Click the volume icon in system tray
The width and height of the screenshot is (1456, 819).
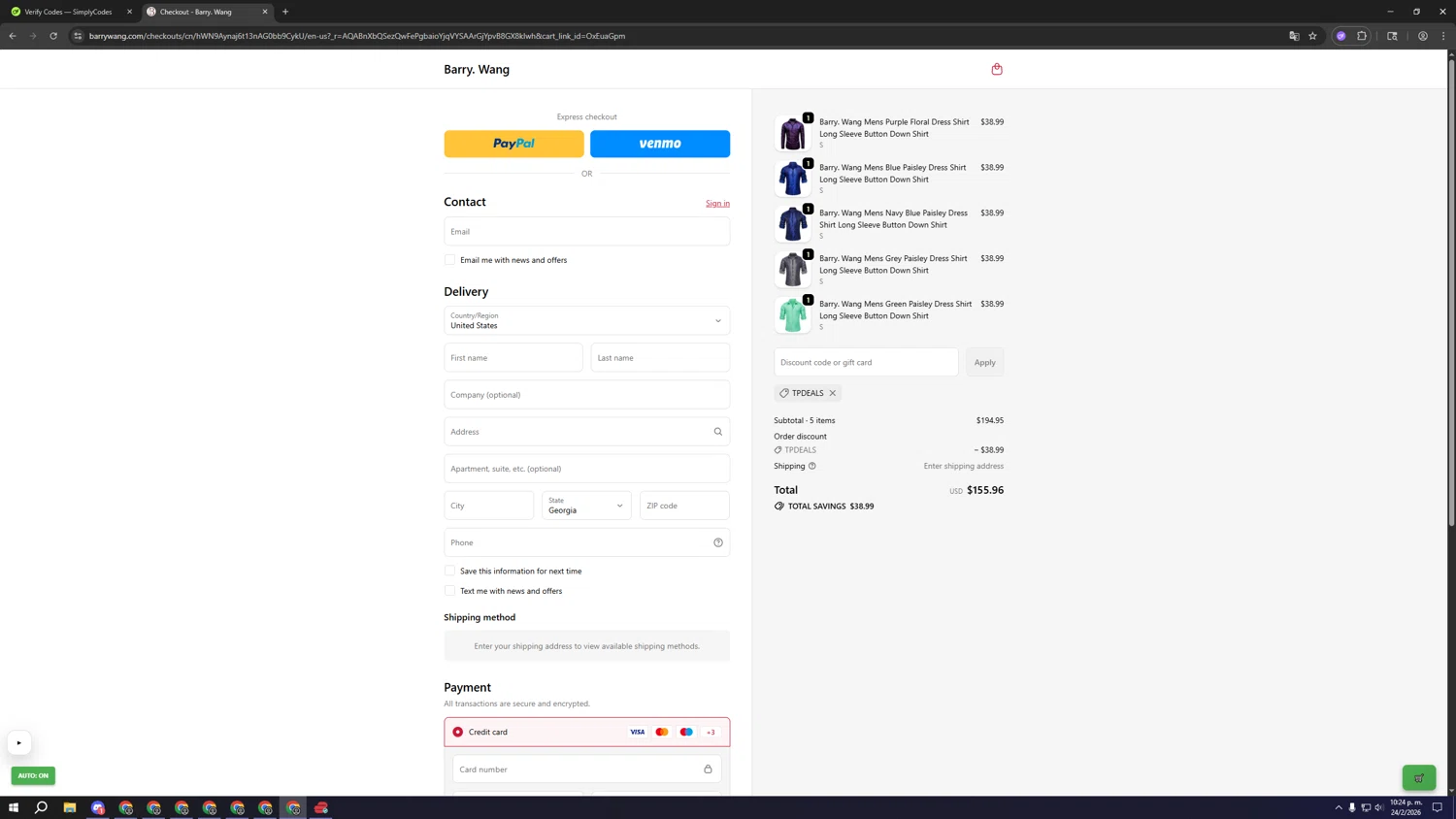(1379, 807)
